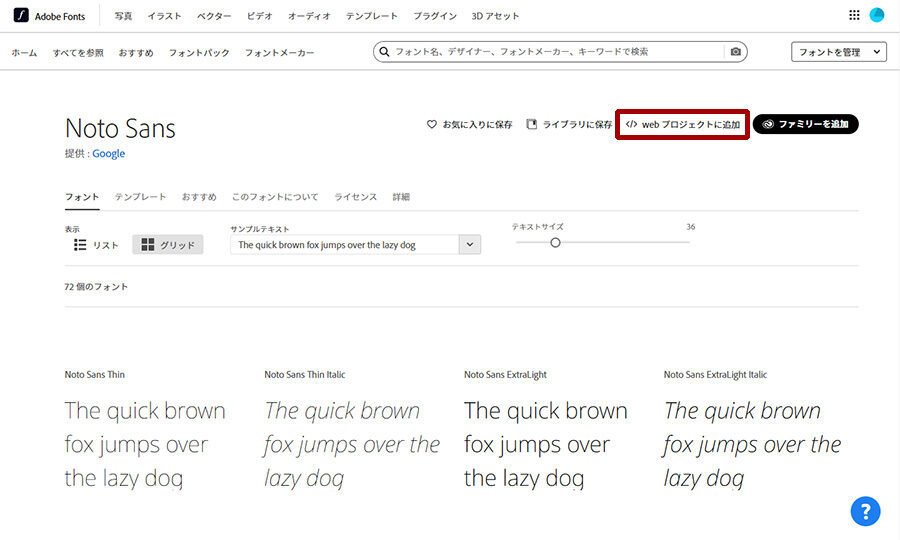
Task: Open the ビデオ menu
Action: (x=259, y=16)
